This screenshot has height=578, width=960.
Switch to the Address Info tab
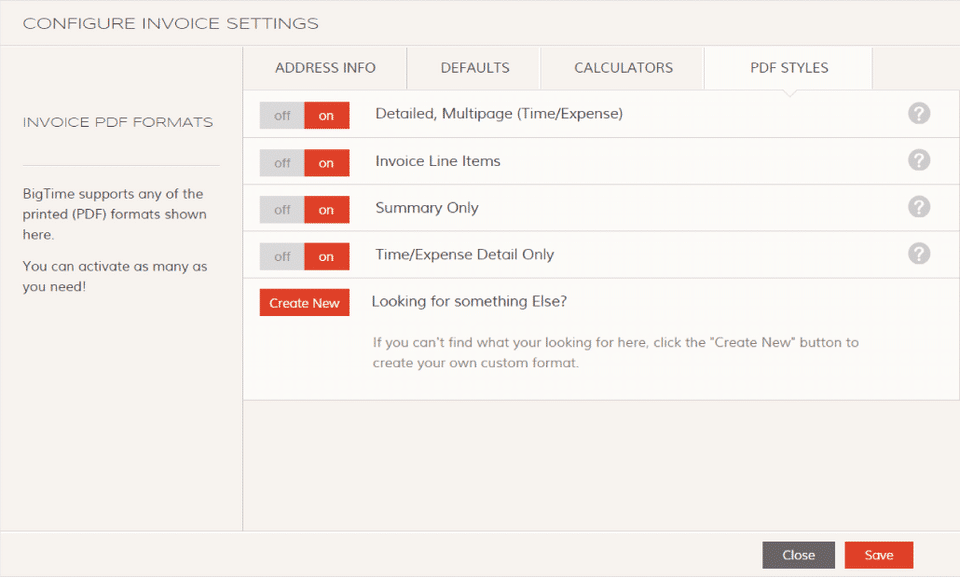click(x=325, y=68)
